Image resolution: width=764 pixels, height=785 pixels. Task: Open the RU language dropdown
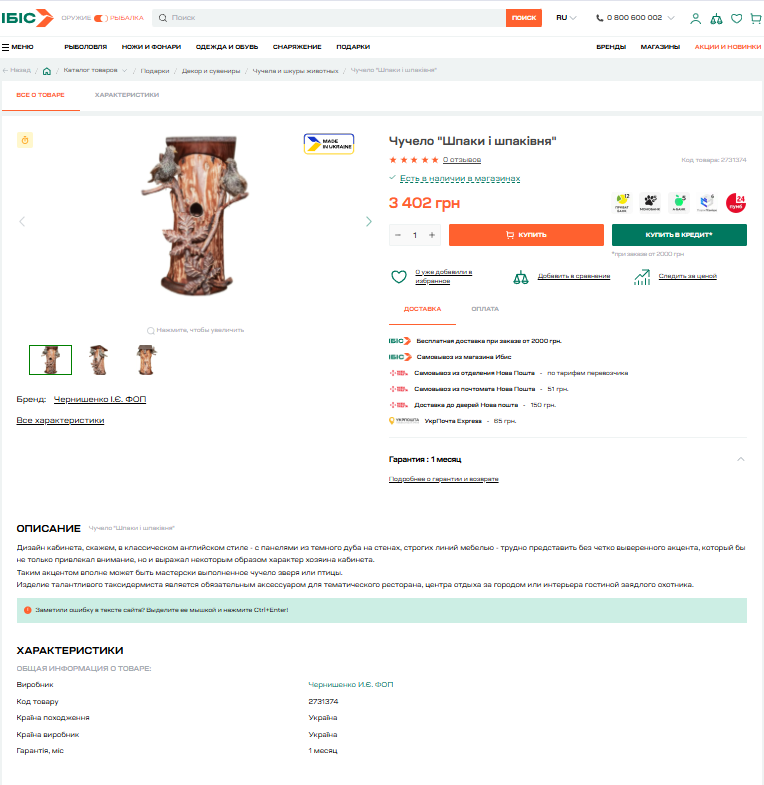566,18
